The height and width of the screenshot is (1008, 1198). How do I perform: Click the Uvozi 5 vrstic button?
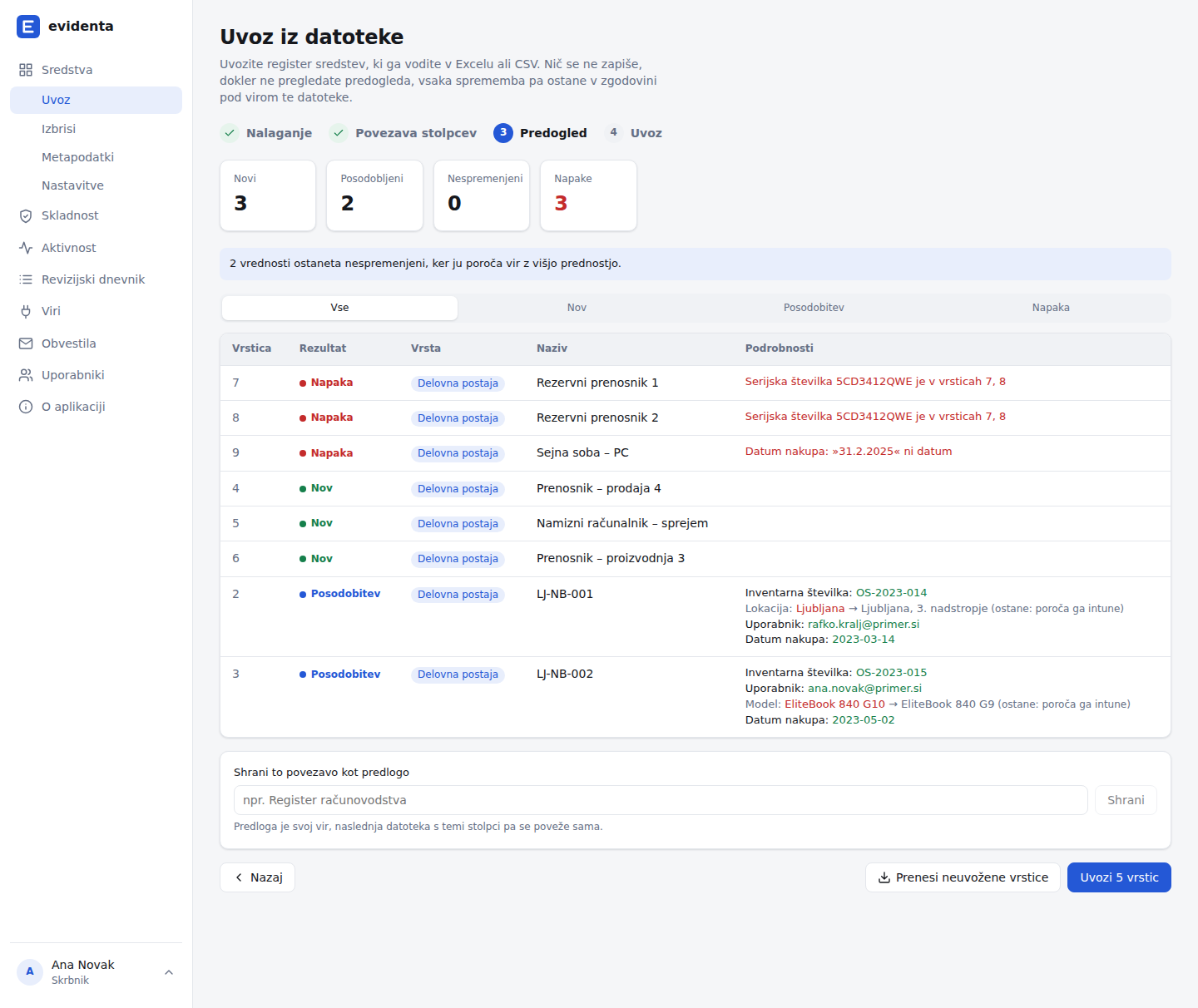(x=1119, y=877)
